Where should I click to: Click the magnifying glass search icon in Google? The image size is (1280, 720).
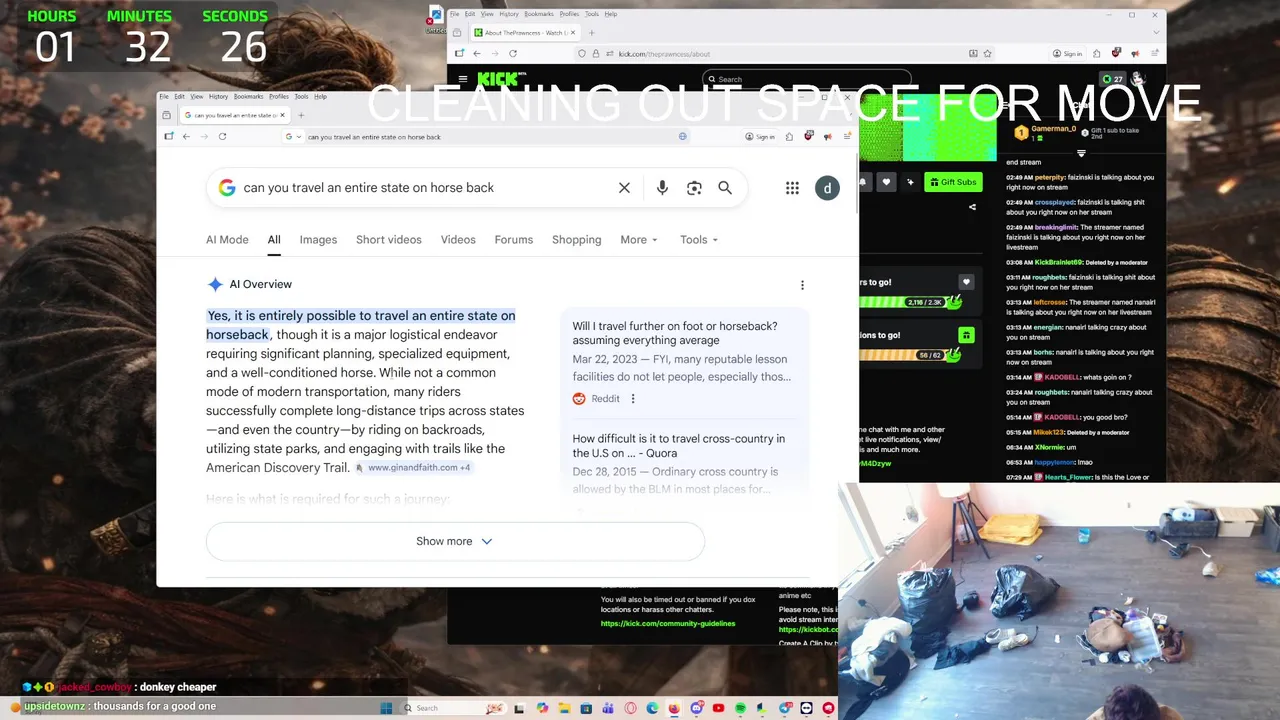point(725,188)
